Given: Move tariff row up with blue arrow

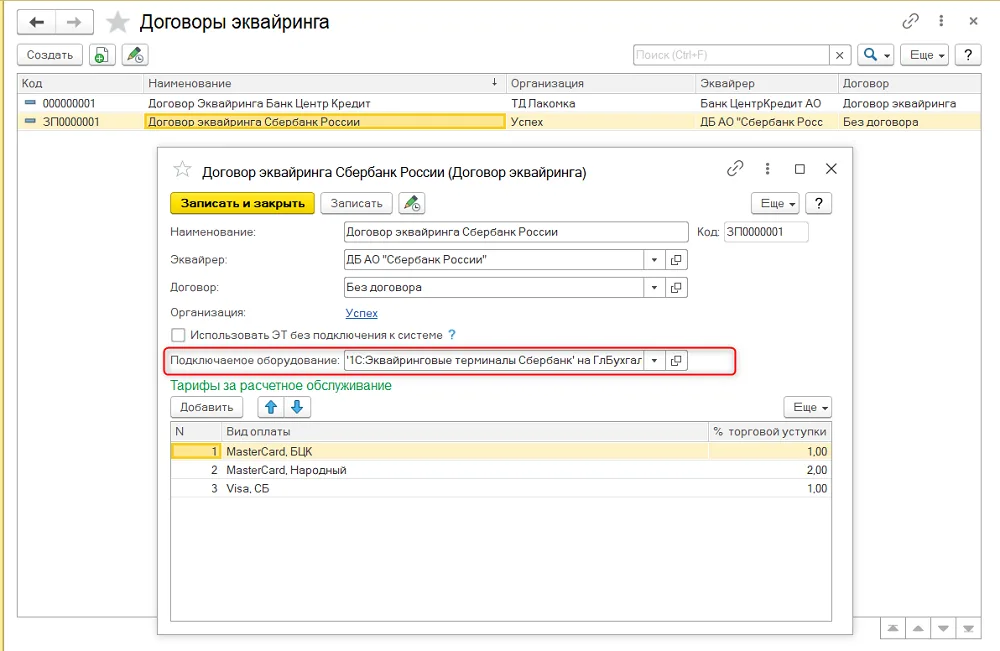Looking at the screenshot, I should [x=271, y=407].
